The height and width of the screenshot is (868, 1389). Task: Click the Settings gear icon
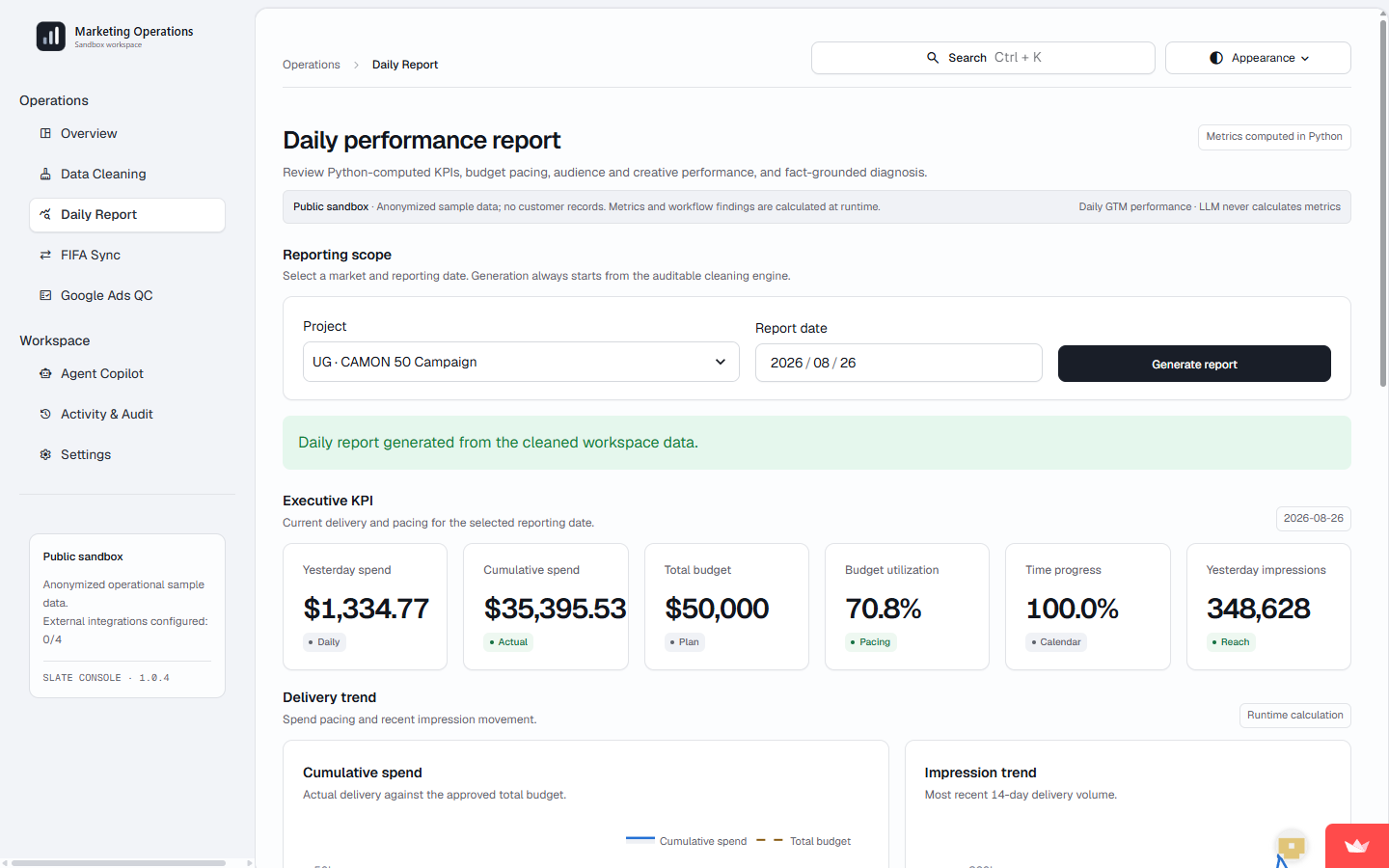tap(45, 454)
